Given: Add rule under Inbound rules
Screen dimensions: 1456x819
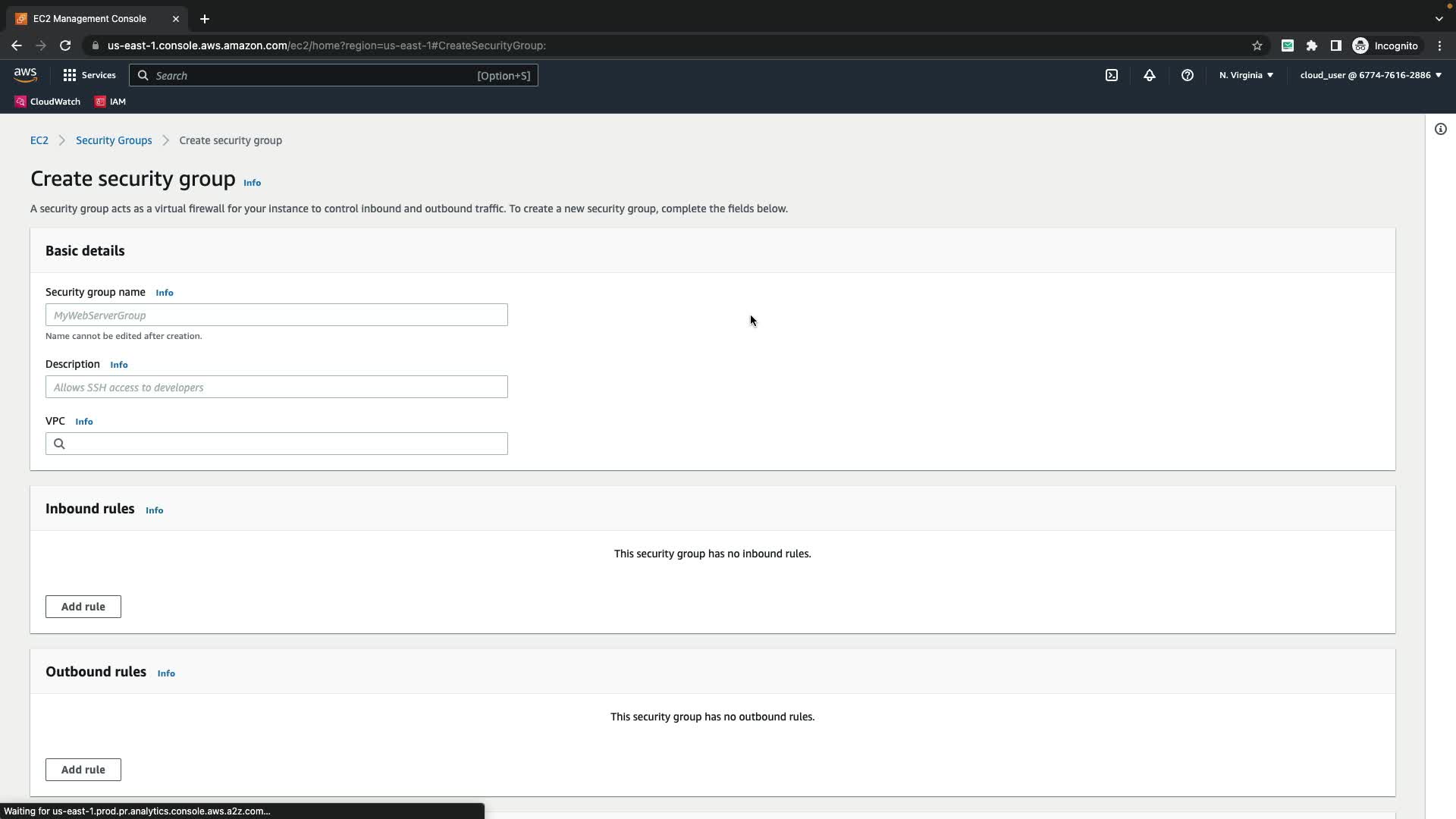Looking at the screenshot, I should click(x=83, y=607).
